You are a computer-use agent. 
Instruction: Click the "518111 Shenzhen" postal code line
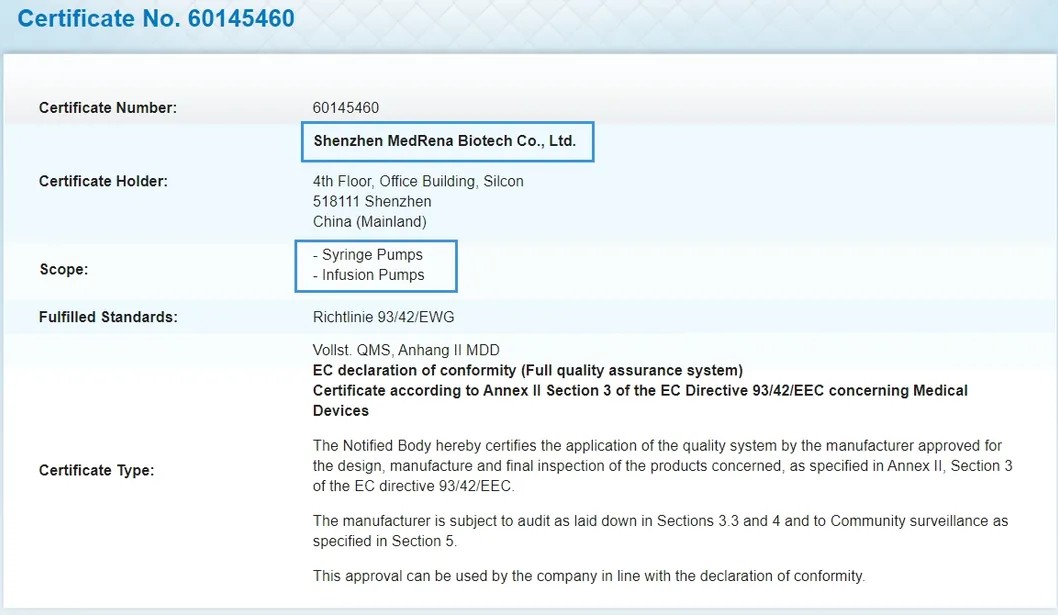(x=372, y=201)
